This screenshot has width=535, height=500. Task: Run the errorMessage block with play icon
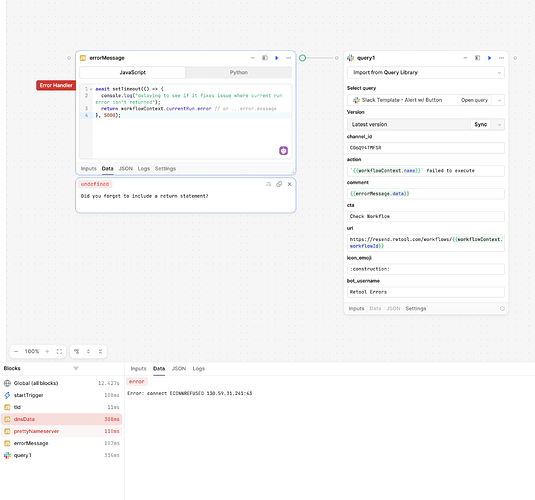[276, 58]
